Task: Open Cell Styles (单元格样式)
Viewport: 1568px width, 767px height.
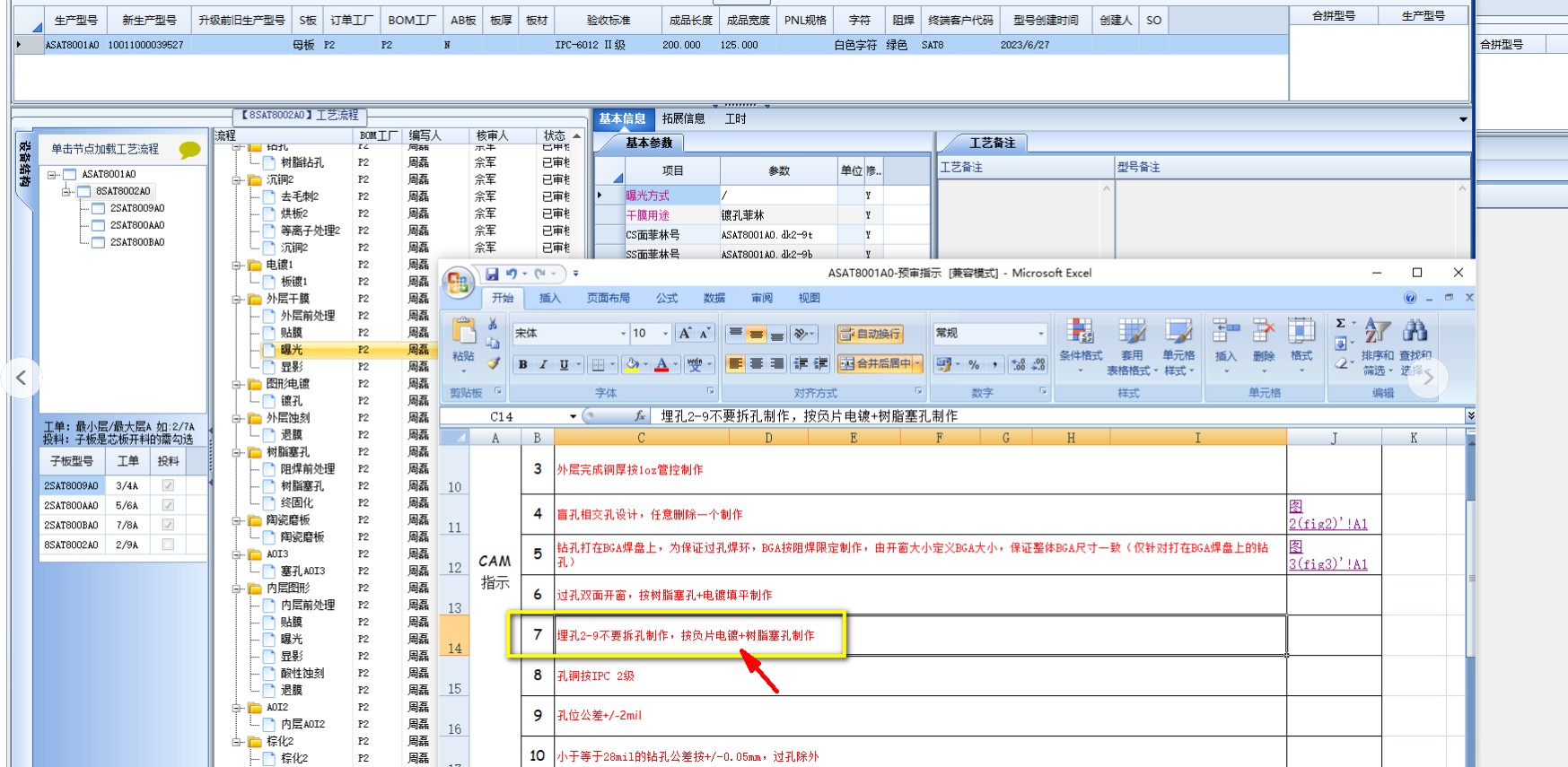Action: [x=1178, y=345]
